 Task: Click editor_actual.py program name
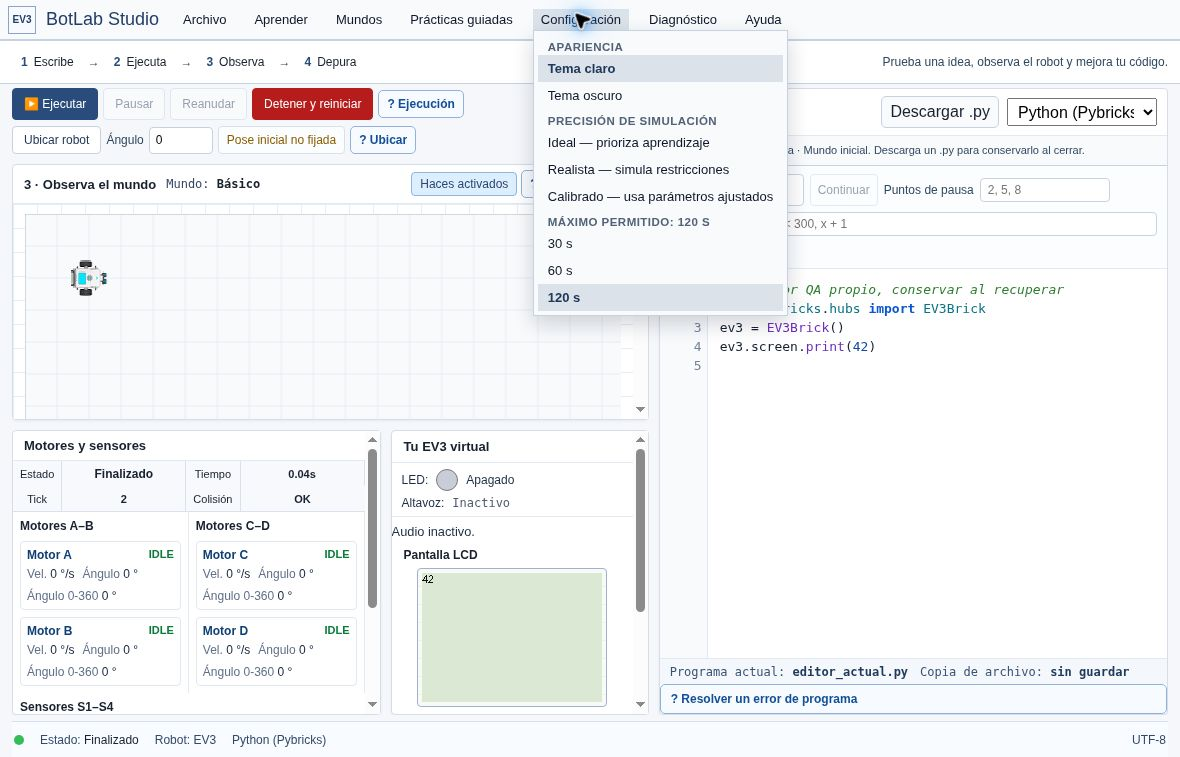coord(850,672)
